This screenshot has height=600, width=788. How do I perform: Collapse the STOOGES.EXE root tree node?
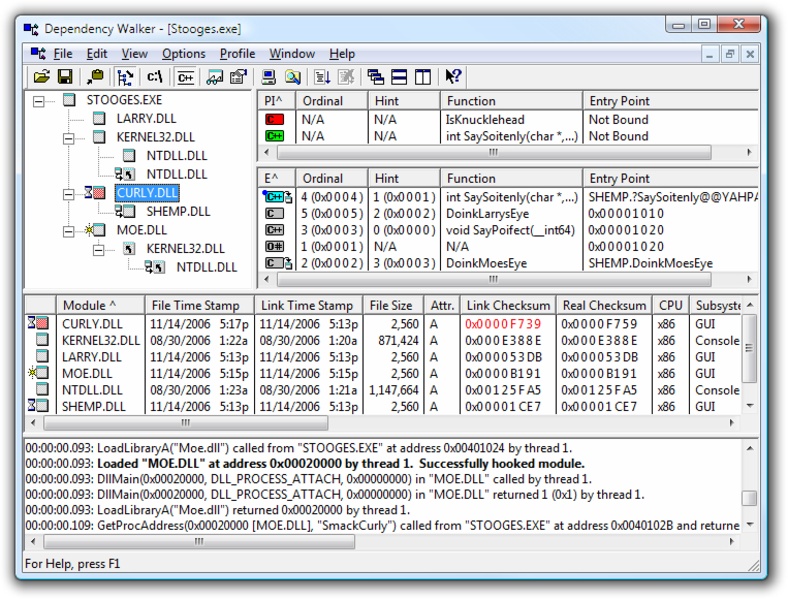39,100
